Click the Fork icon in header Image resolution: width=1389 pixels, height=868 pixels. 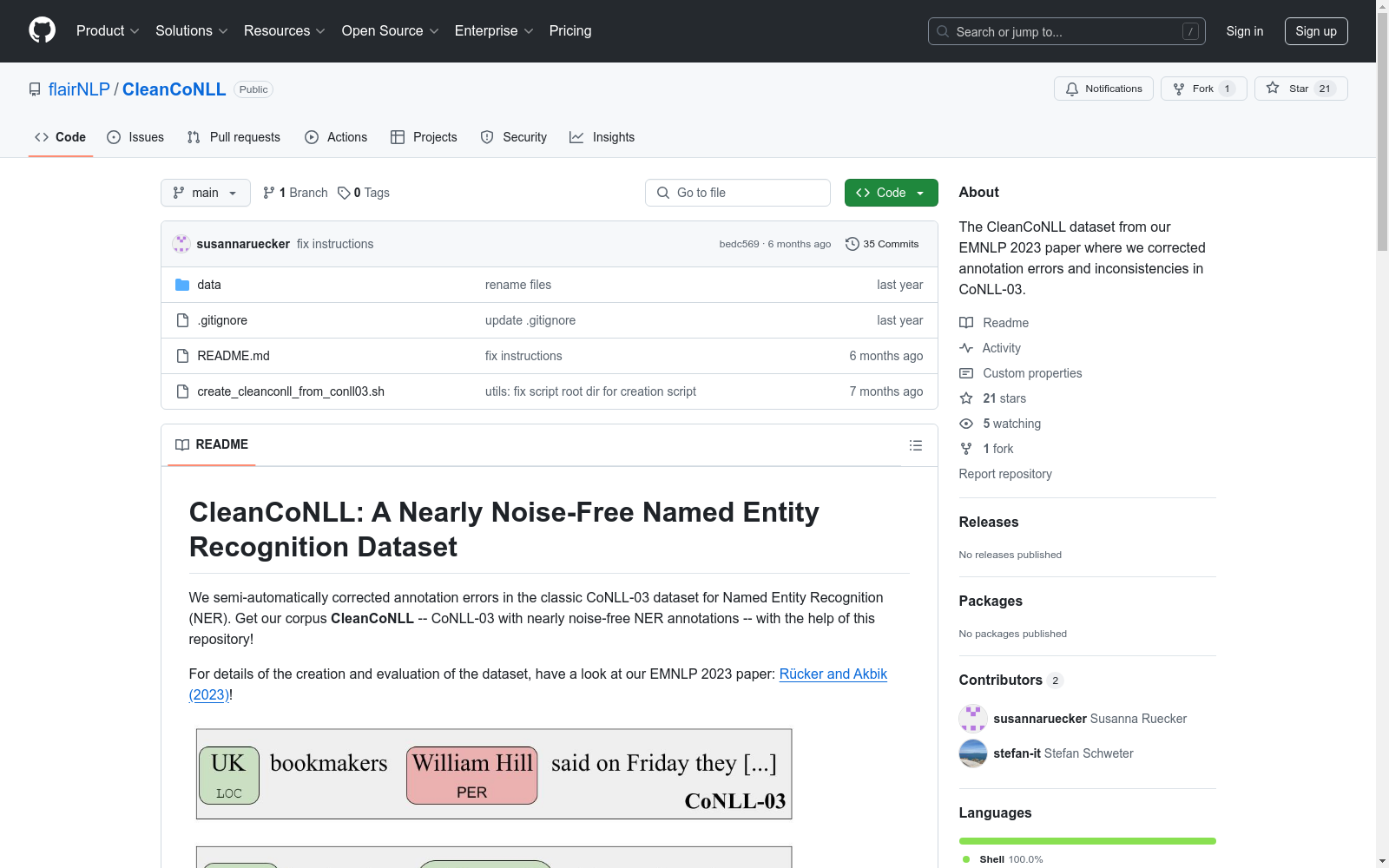[1179, 89]
